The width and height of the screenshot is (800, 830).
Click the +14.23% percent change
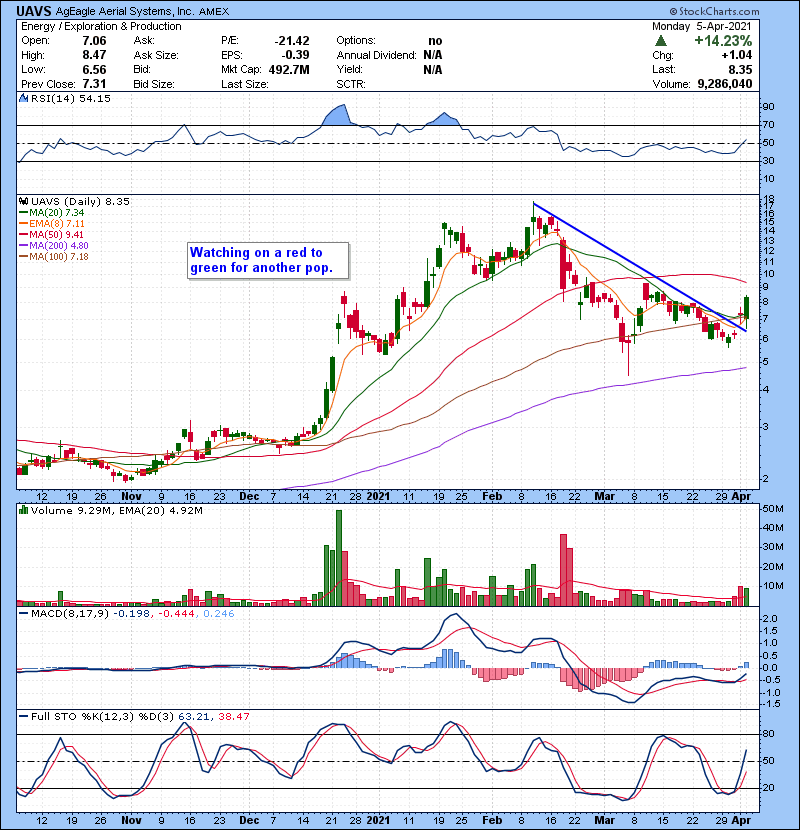point(723,41)
